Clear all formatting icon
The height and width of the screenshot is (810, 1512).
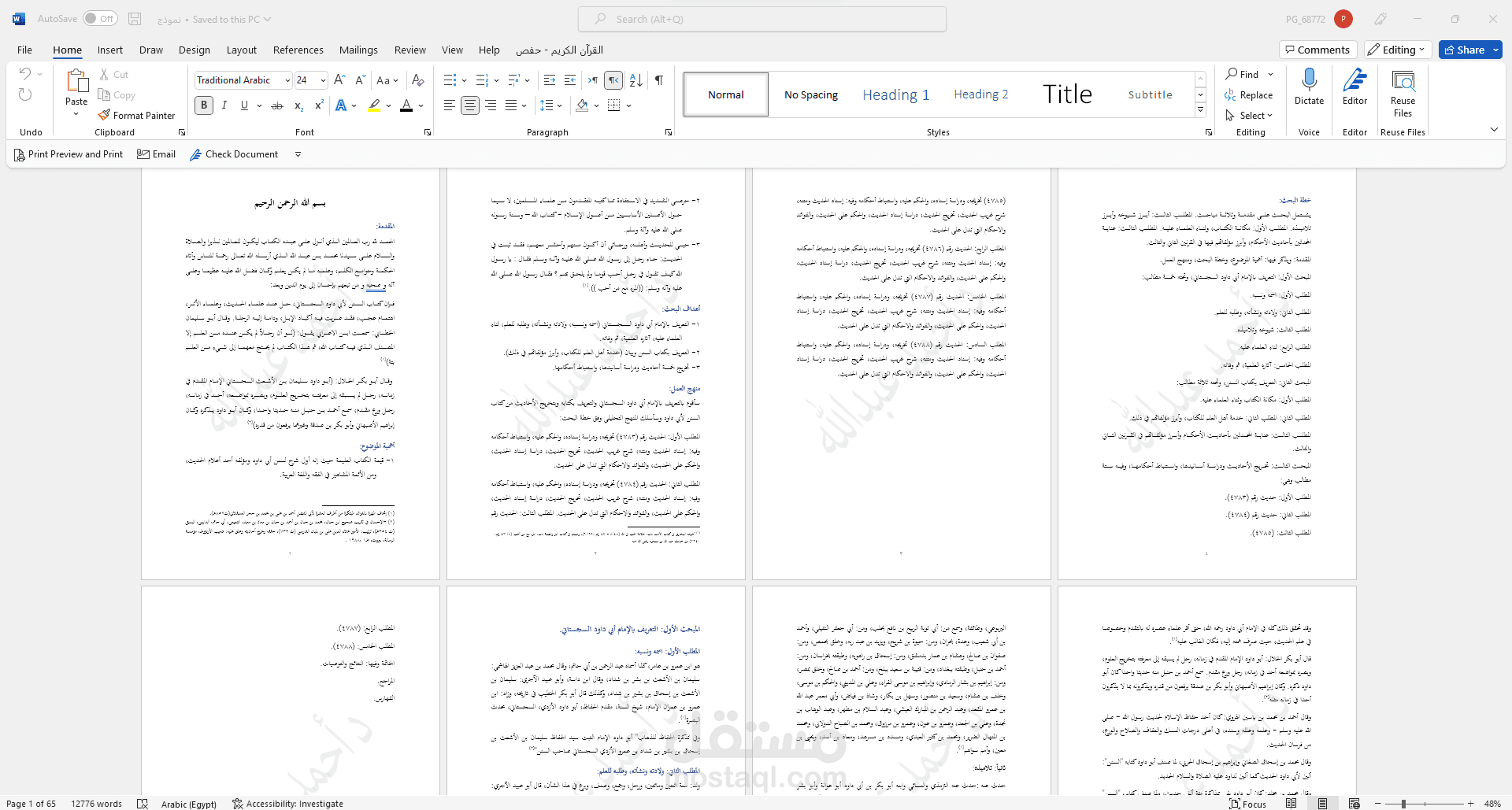[418, 80]
